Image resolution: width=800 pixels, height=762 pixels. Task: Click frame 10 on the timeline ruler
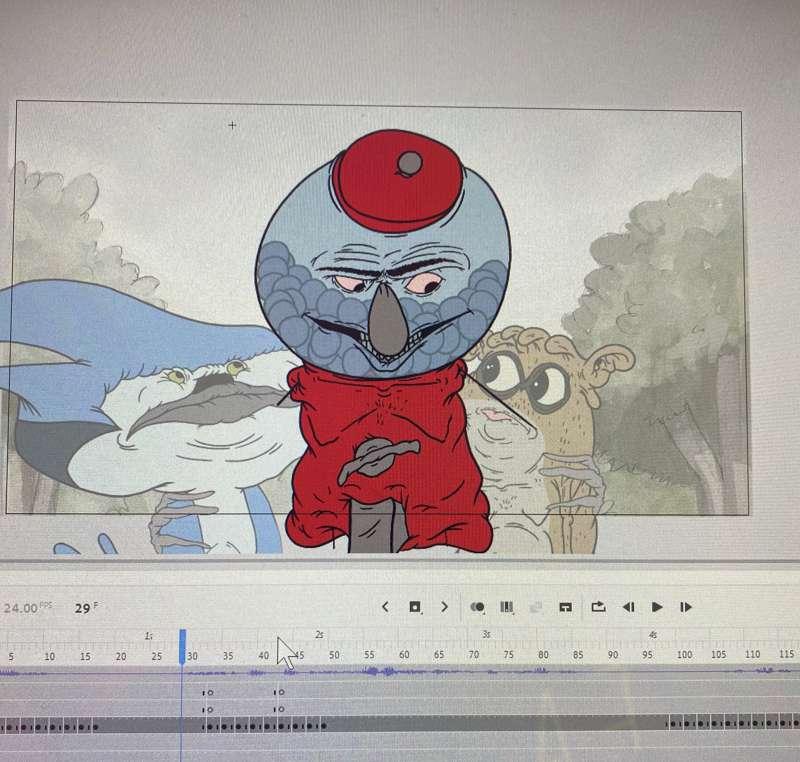(49, 656)
